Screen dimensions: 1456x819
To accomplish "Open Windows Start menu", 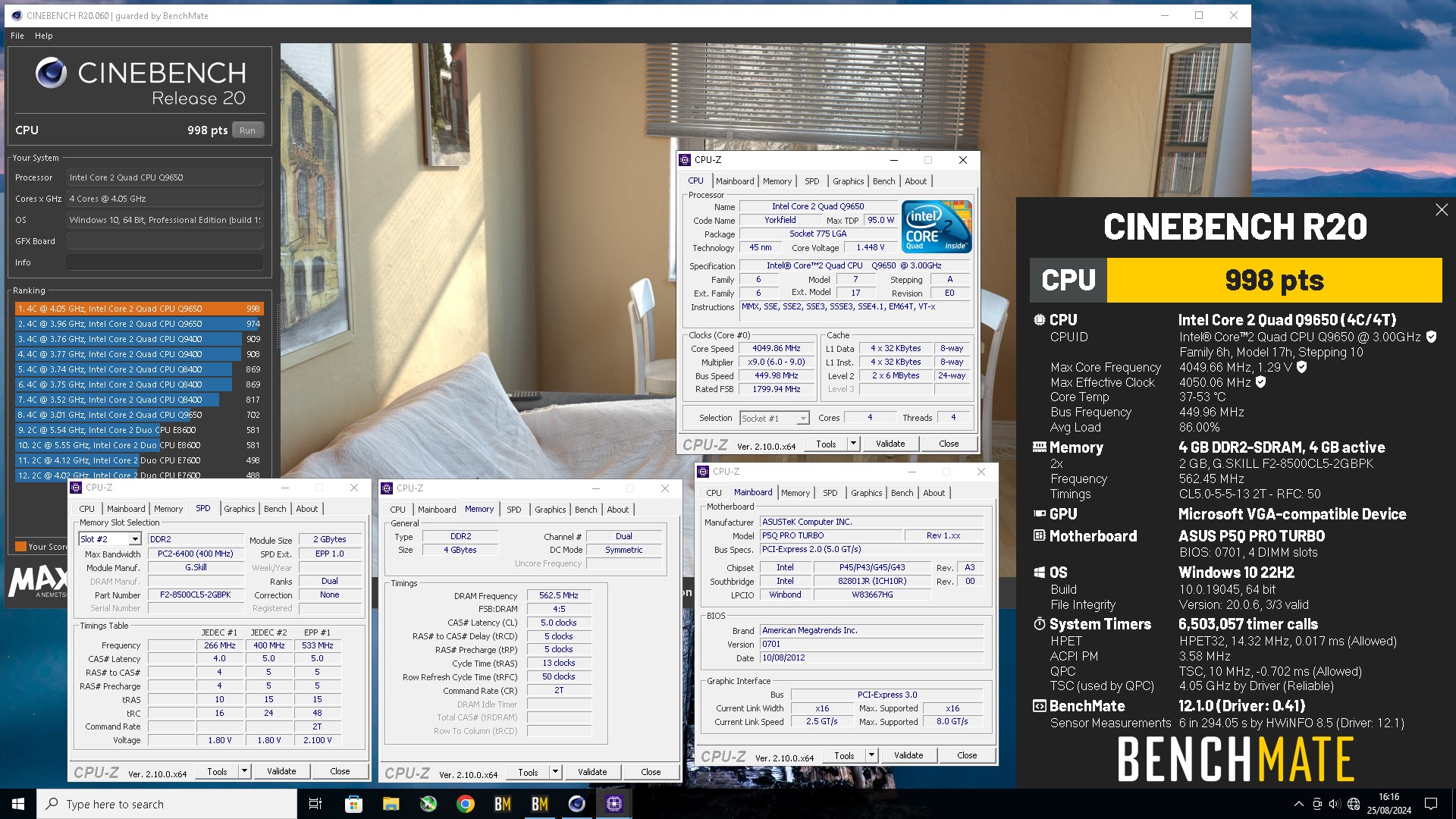I will 18,804.
